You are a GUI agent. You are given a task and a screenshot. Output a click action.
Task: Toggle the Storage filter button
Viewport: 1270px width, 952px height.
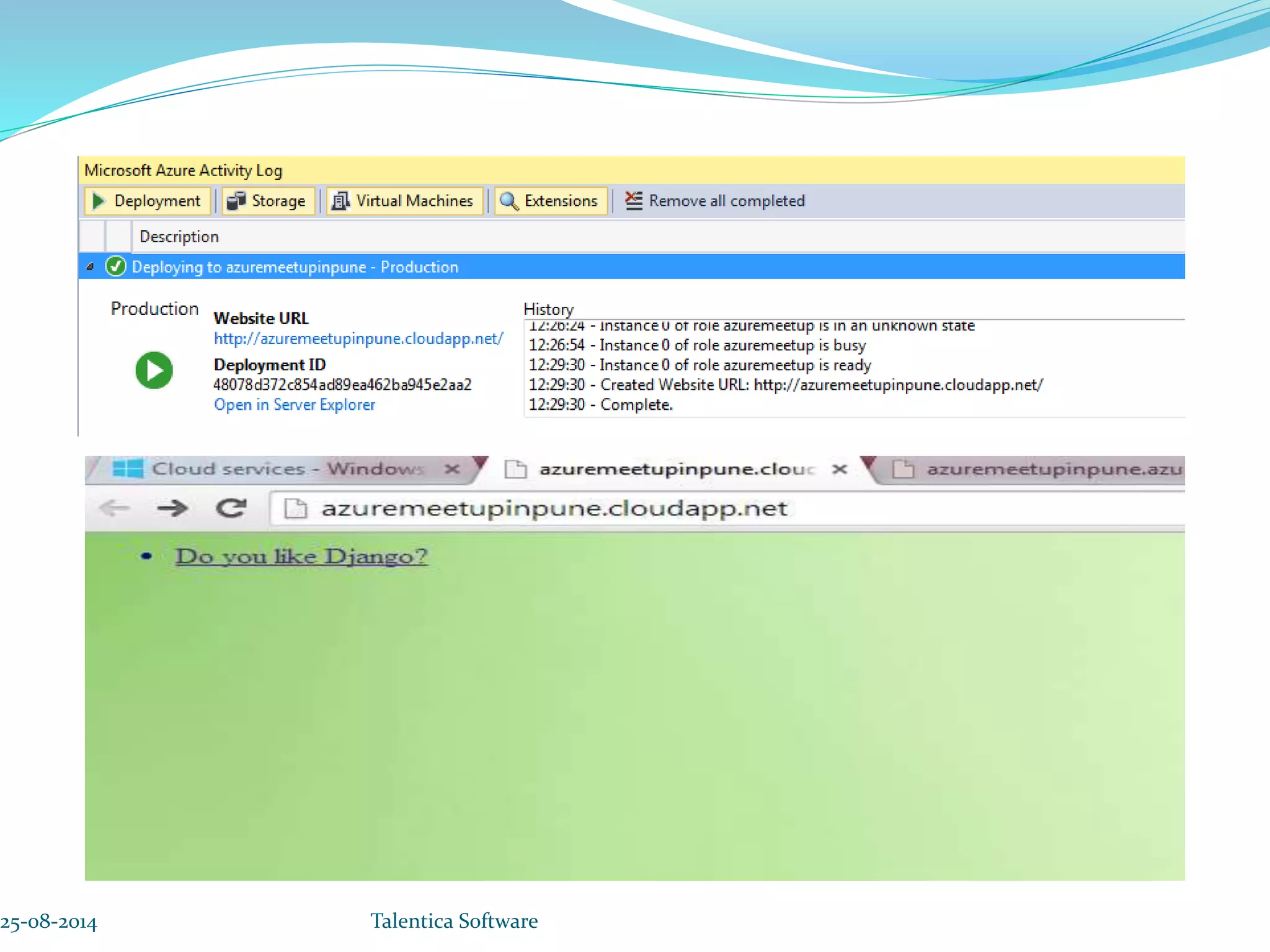(269, 201)
